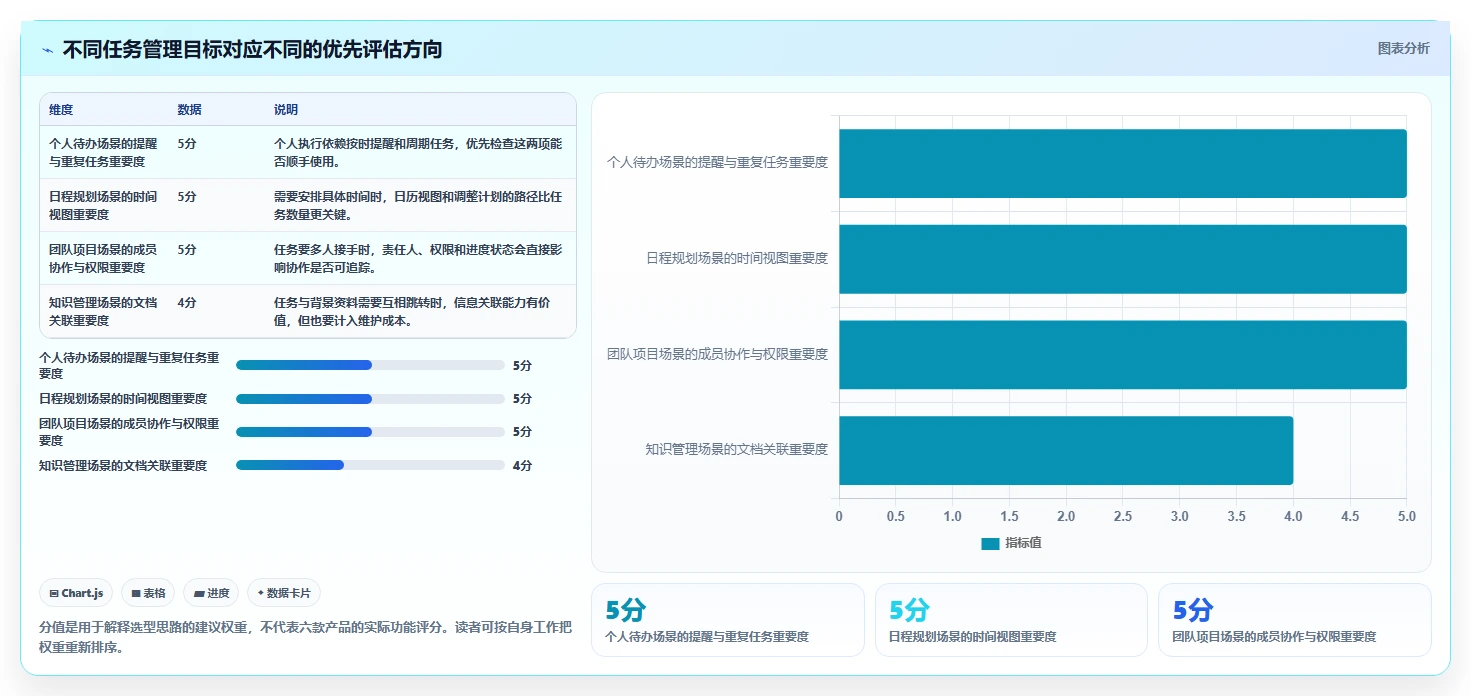The height and width of the screenshot is (696, 1471).
Task: Open the data card 个人待办场景的提醒与重复任务重要度
Action: coord(727,620)
